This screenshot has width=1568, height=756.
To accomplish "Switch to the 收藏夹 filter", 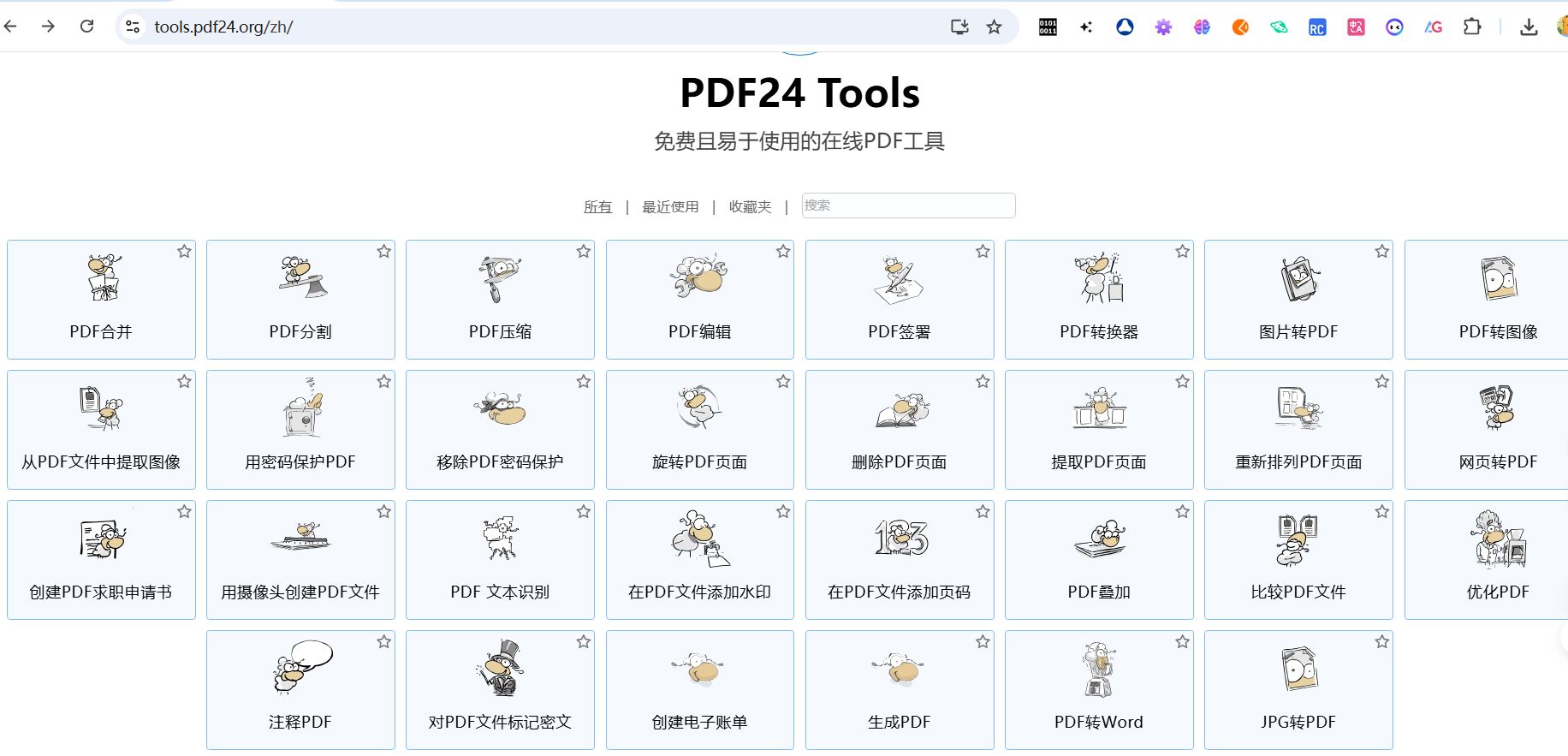I will coord(750,207).
